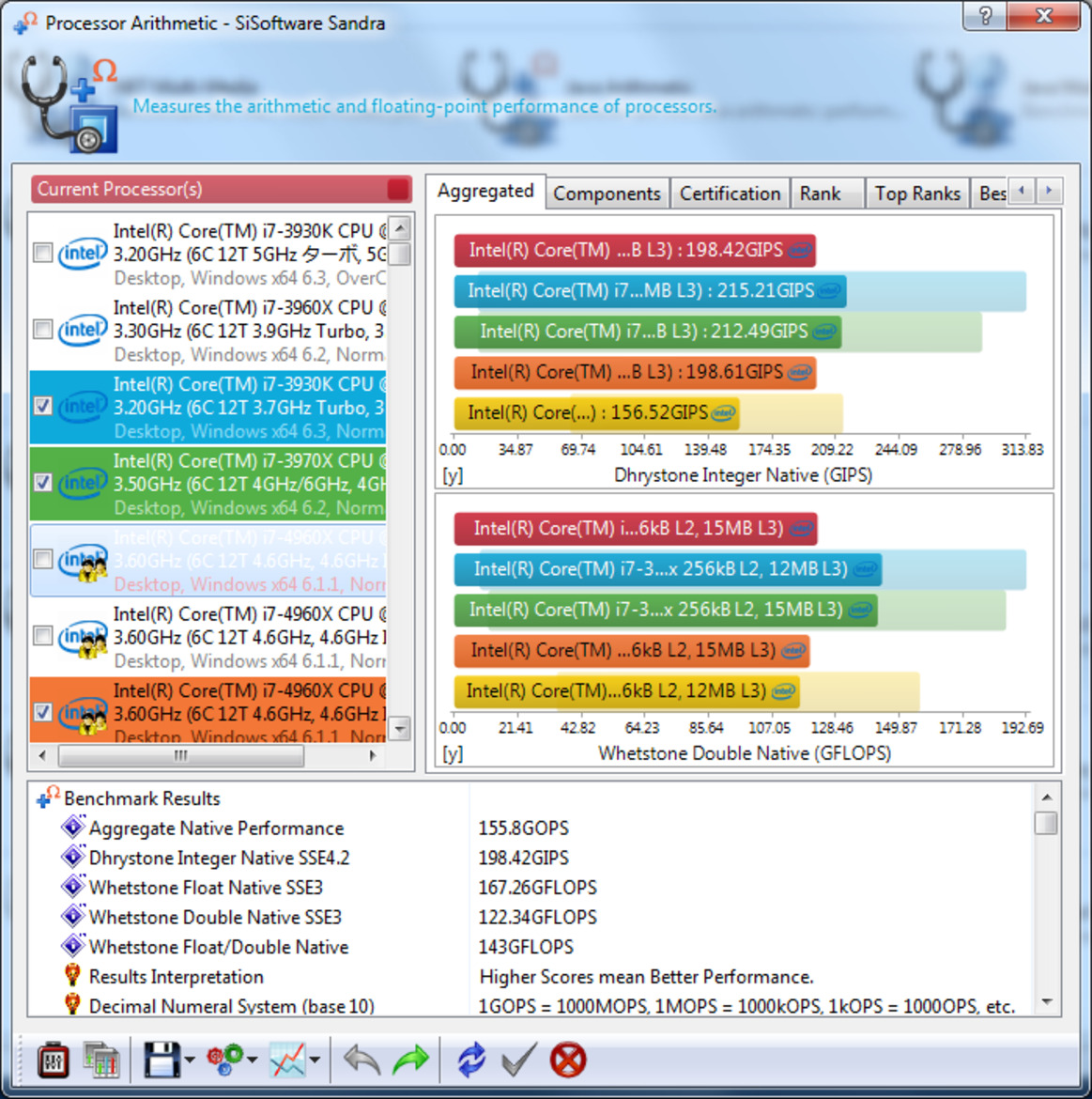
Task: Click the Dhrystone Integer Native SSE4.2 diamond icon
Action: click(x=73, y=857)
